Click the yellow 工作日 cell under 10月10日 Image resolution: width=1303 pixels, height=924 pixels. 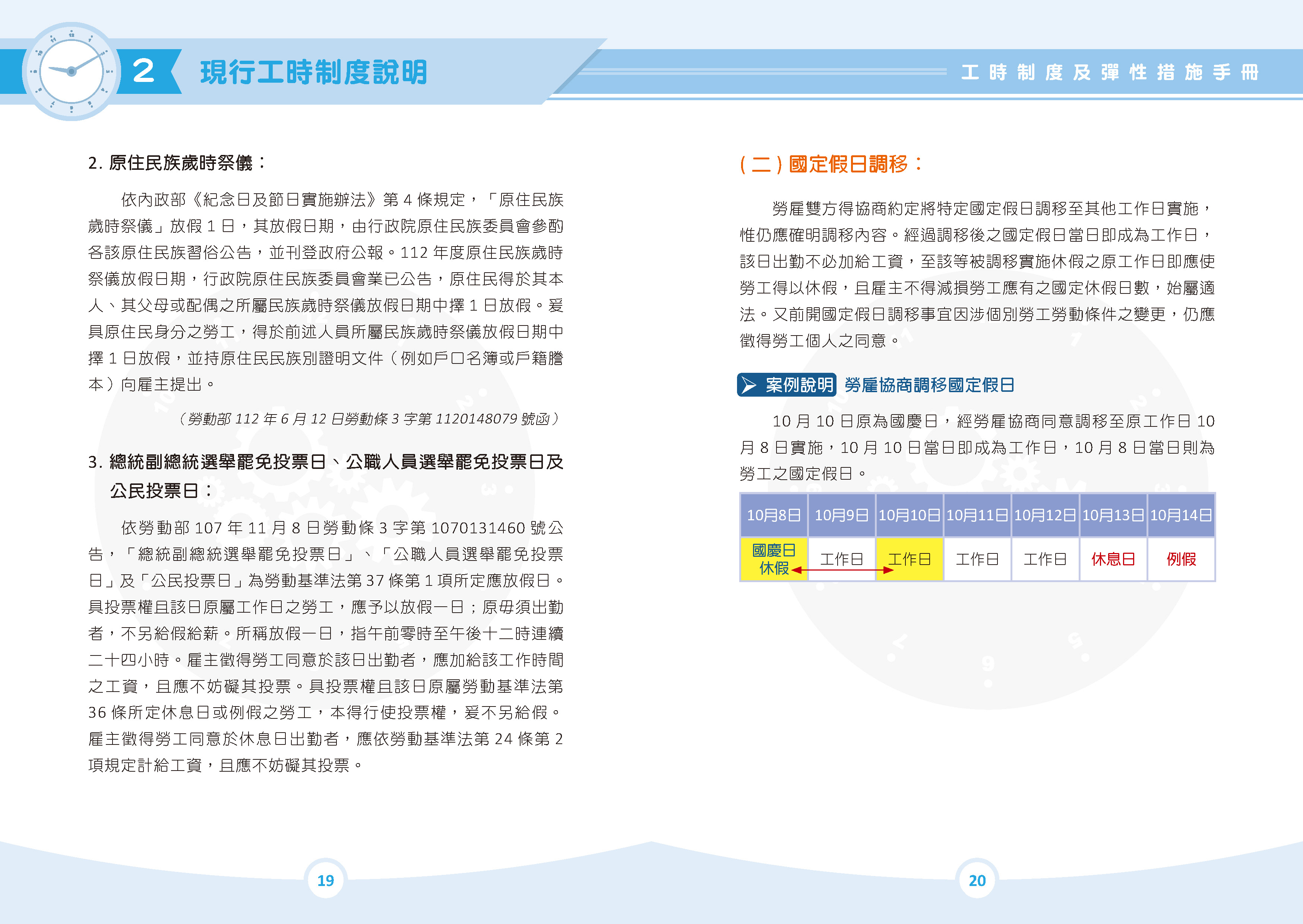pos(909,559)
